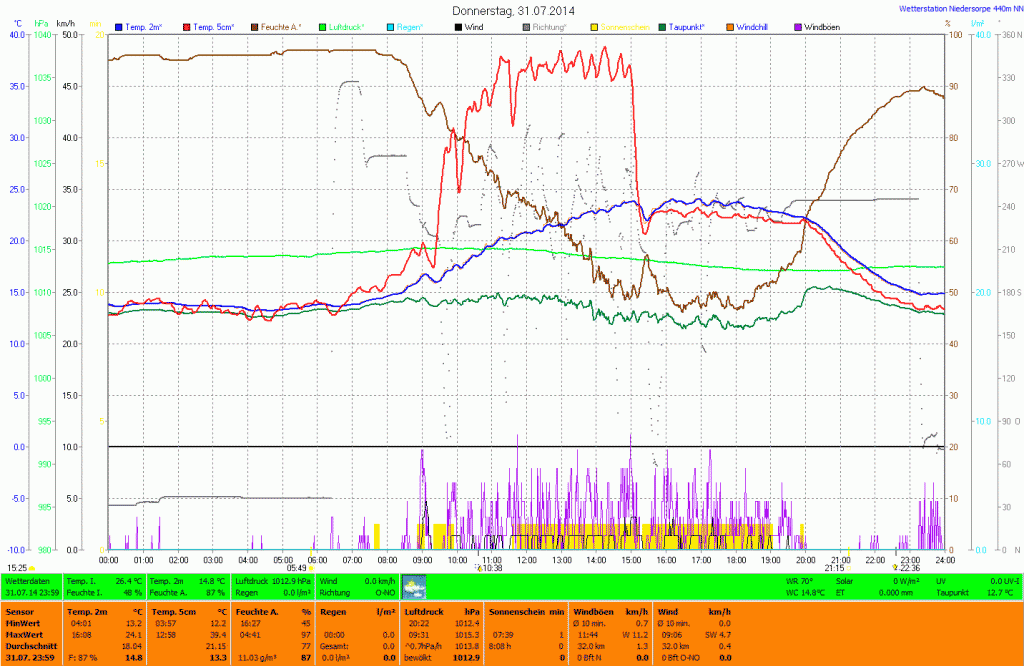Screen dimensions: 1024x666
Task: Click the cloudy weather condition icon
Action: [x=414, y=586]
